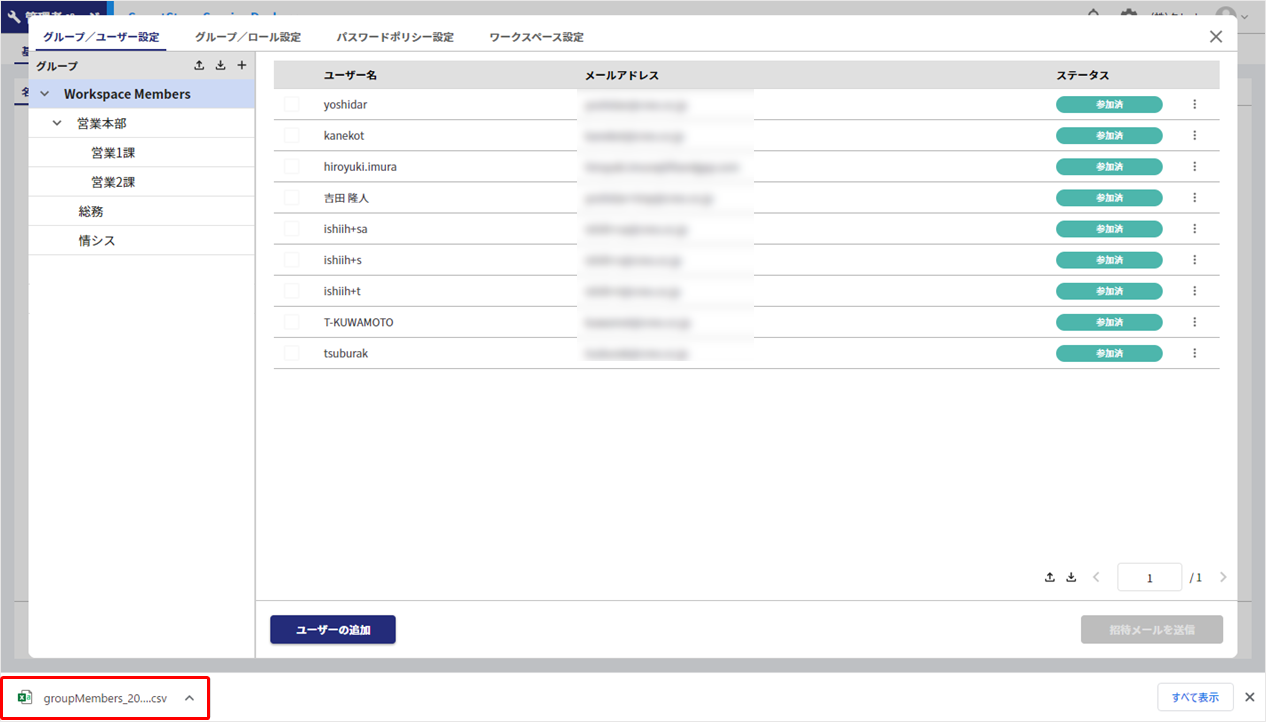Click the group download icon in グループ header
Screen dimensions: 1266x722
220,66
